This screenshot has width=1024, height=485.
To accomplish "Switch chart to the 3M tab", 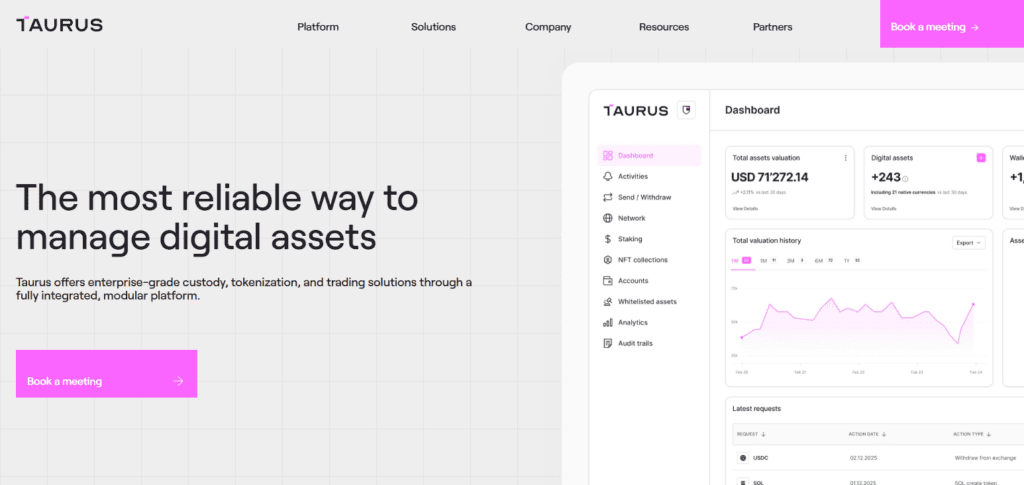I will (795, 260).
